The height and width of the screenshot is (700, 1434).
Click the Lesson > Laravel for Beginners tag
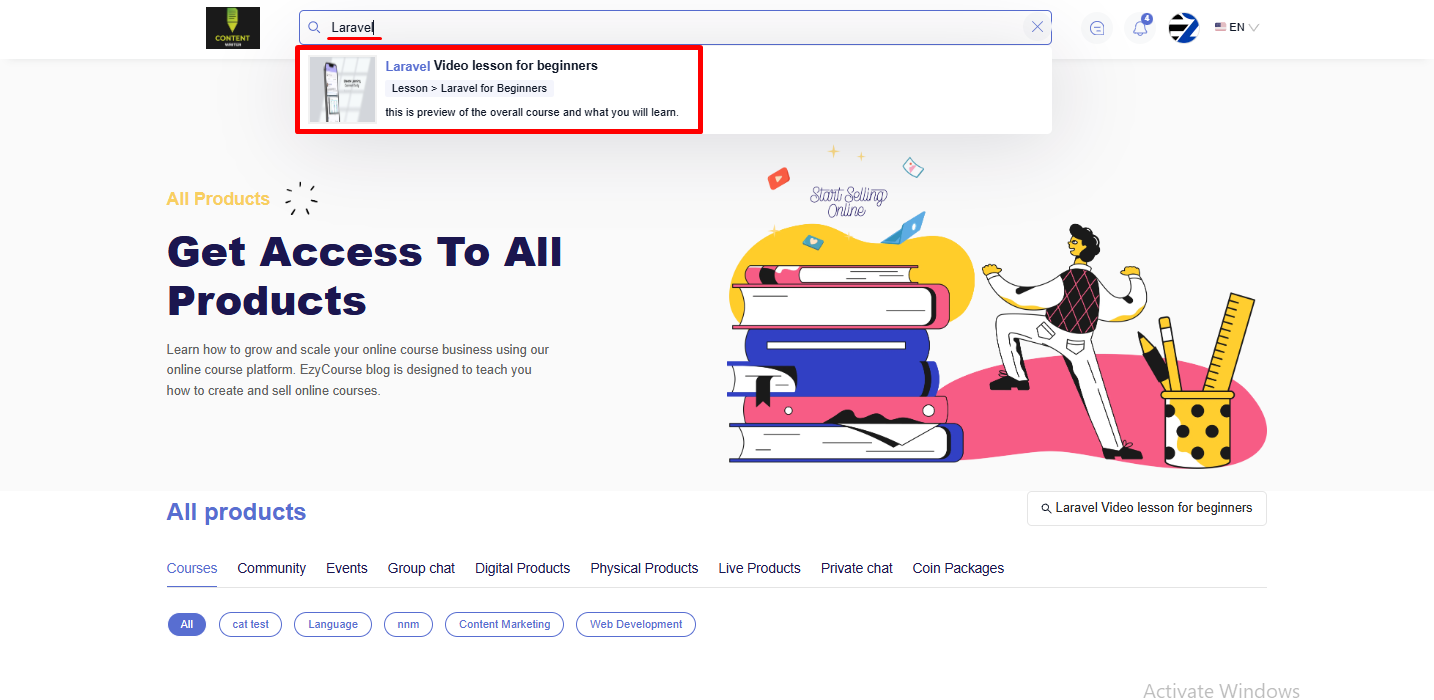[469, 88]
